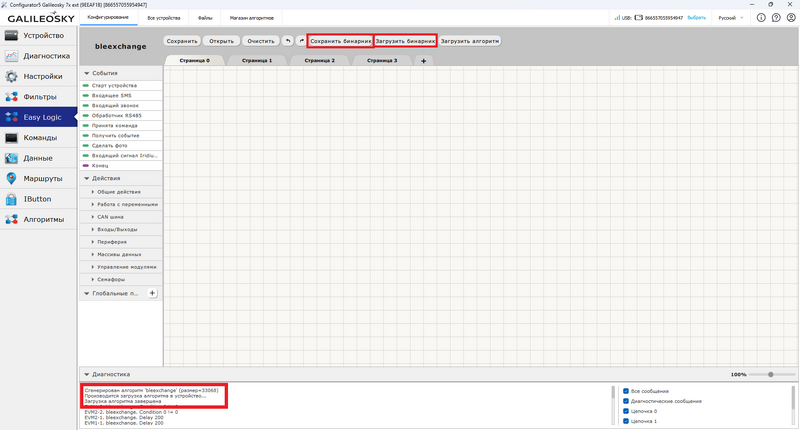This screenshot has width=800, height=430.
Task: Add a global variable with plus button
Action: click(x=152, y=293)
